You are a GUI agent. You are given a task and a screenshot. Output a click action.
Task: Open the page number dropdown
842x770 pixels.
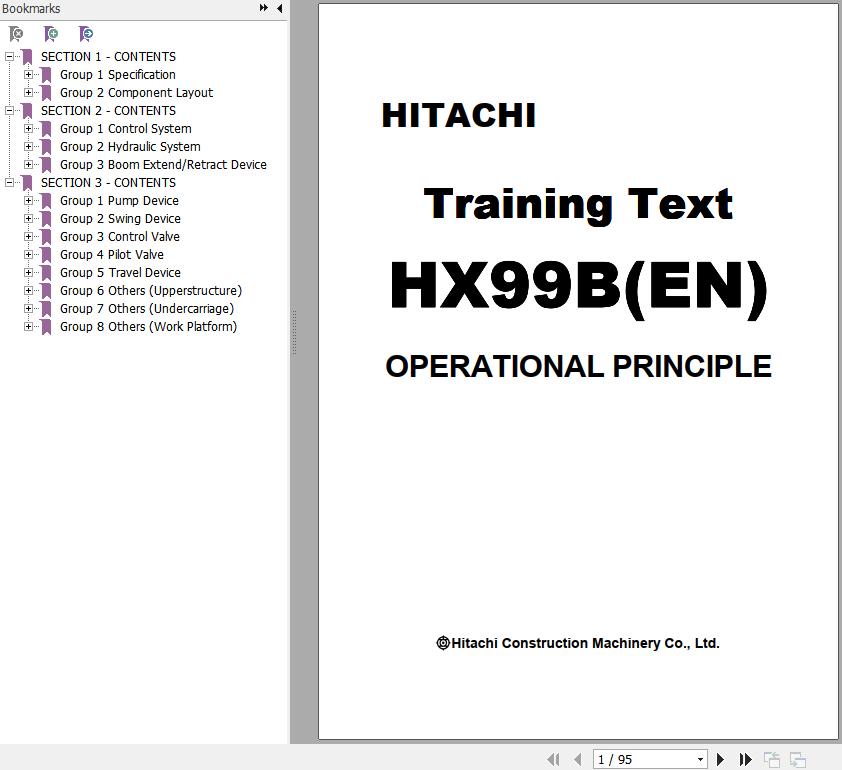(x=700, y=760)
